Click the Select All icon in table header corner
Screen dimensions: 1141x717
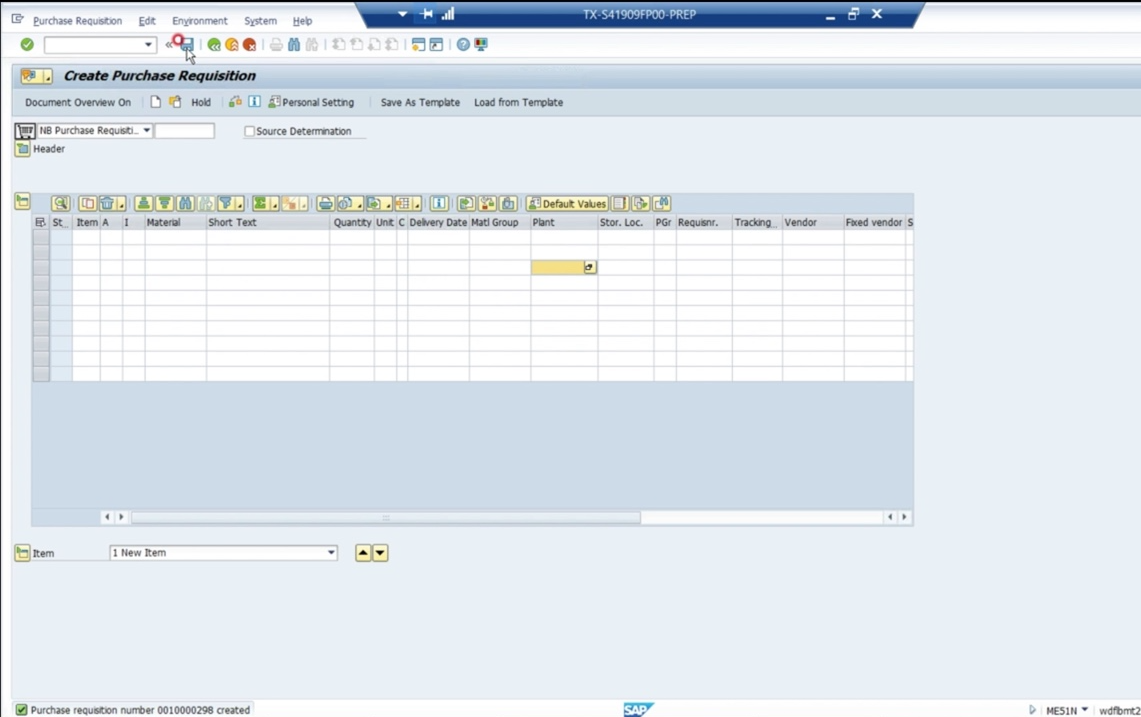point(40,222)
